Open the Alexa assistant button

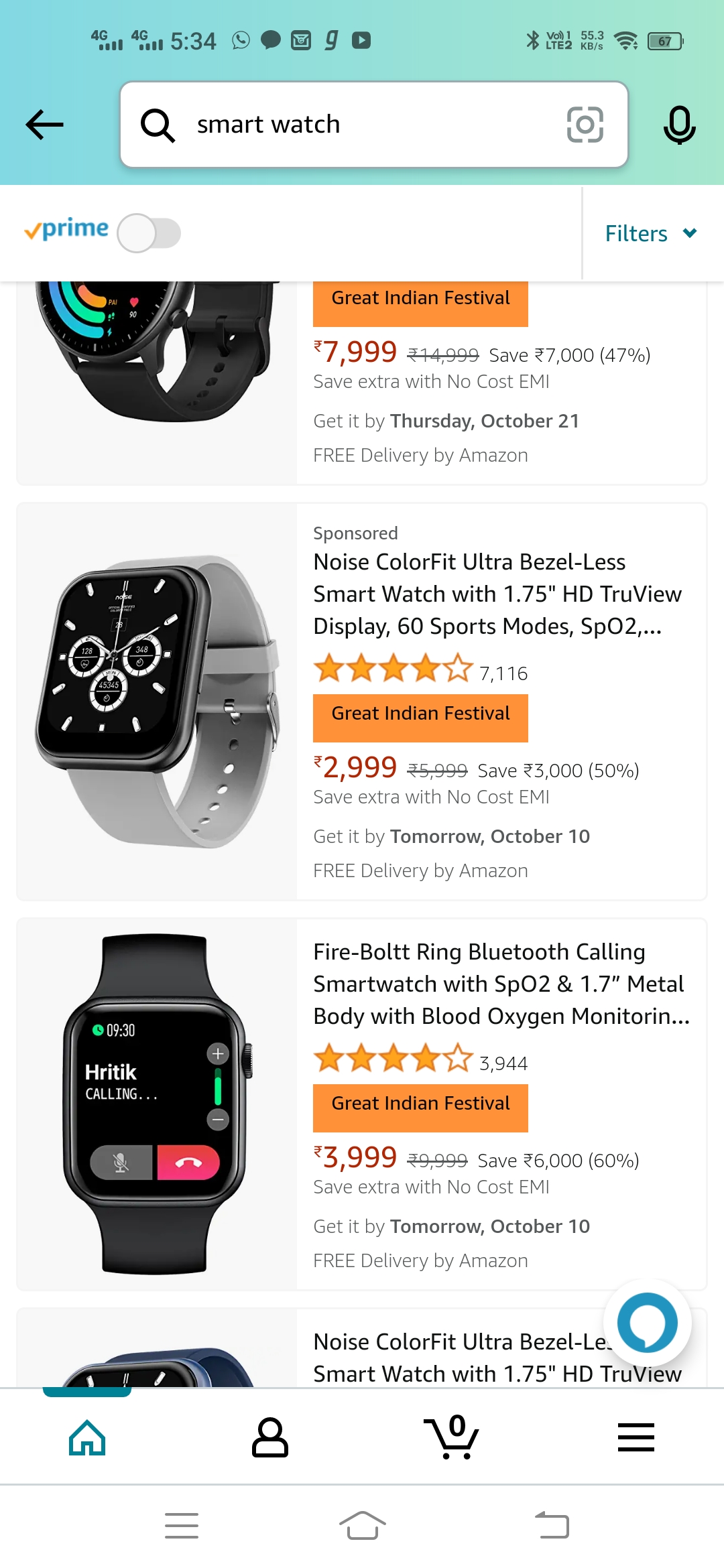coord(647,1323)
